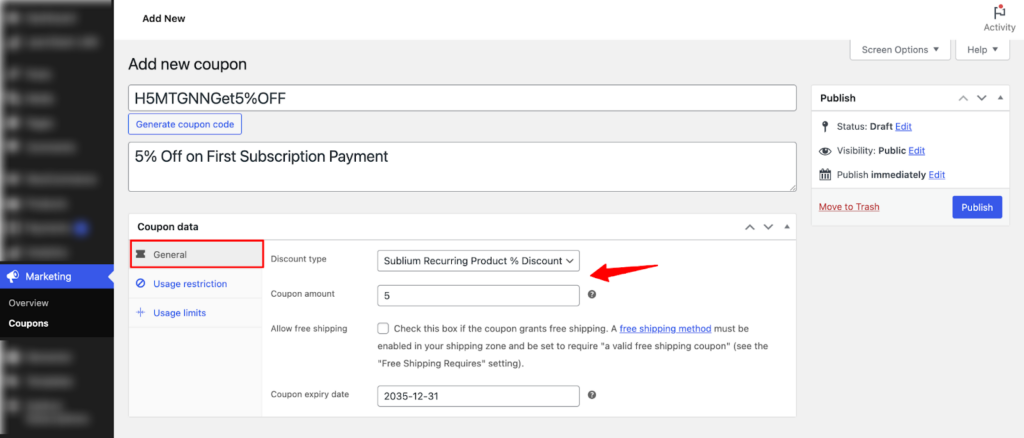This screenshot has height=438, width=1024.
Task: Click the Move to Trash link
Action: click(x=848, y=207)
